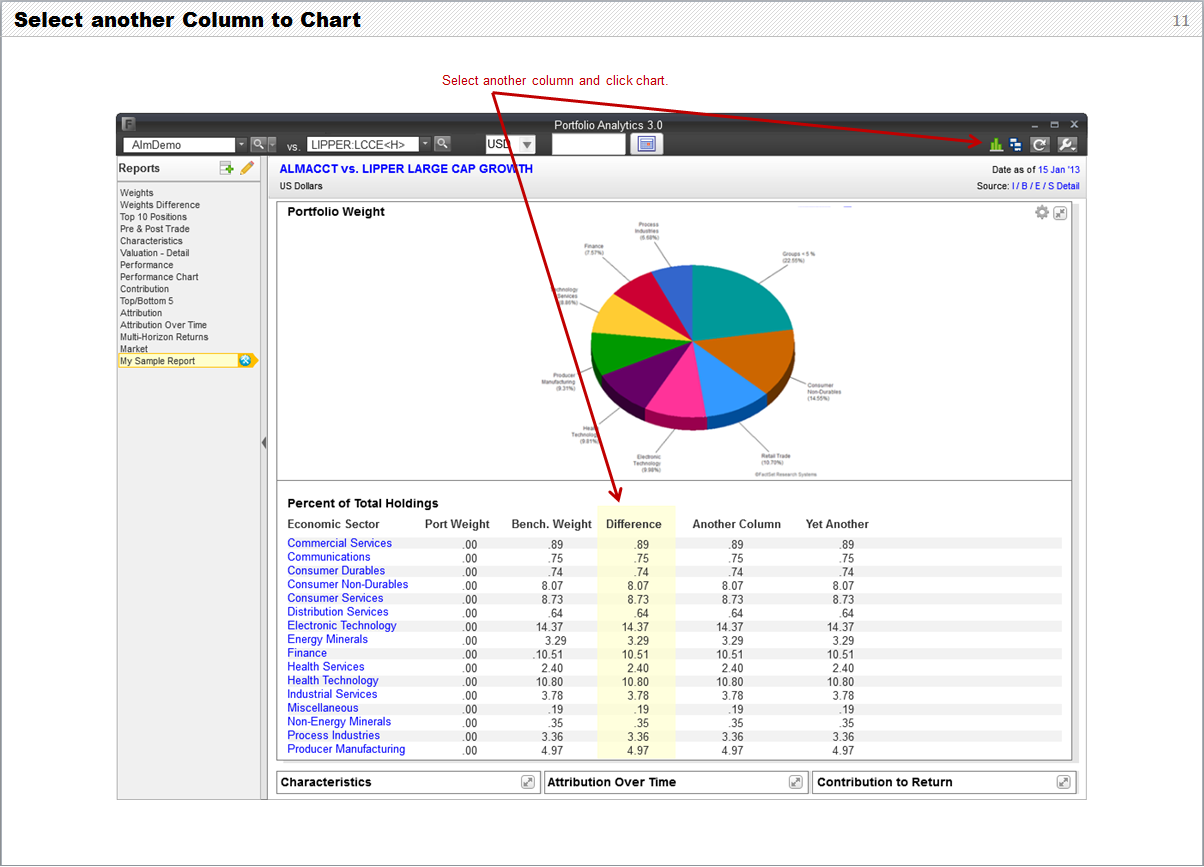This screenshot has width=1204, height=867.
Task: Click the calendar date picker icon
Action: [x=647, y=144]
